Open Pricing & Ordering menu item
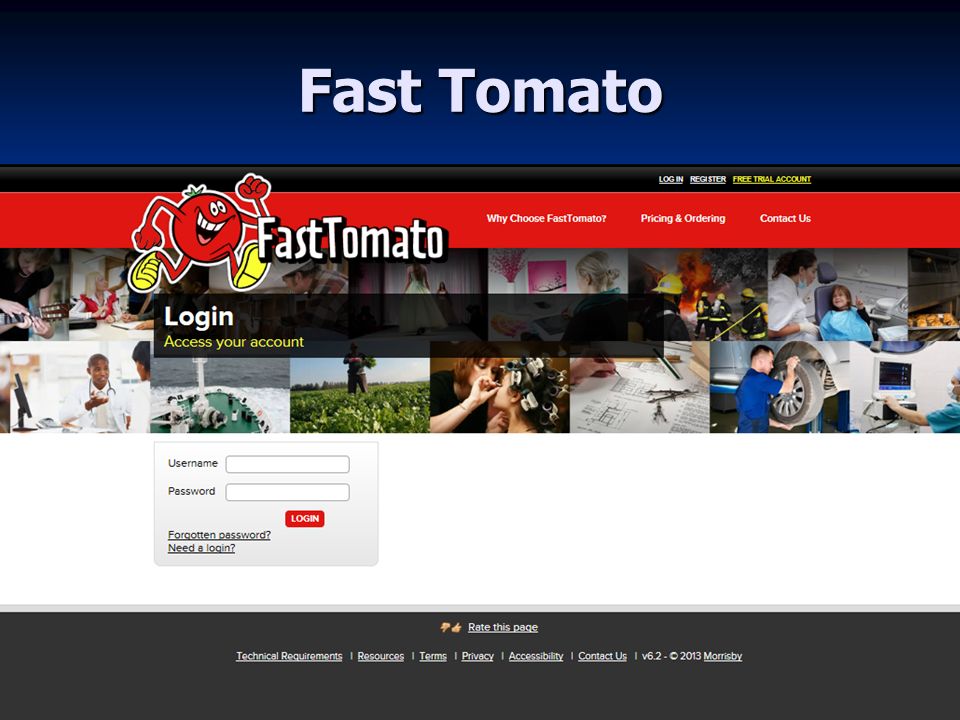Screen dimensions: 960x720 tap(683, 219)
